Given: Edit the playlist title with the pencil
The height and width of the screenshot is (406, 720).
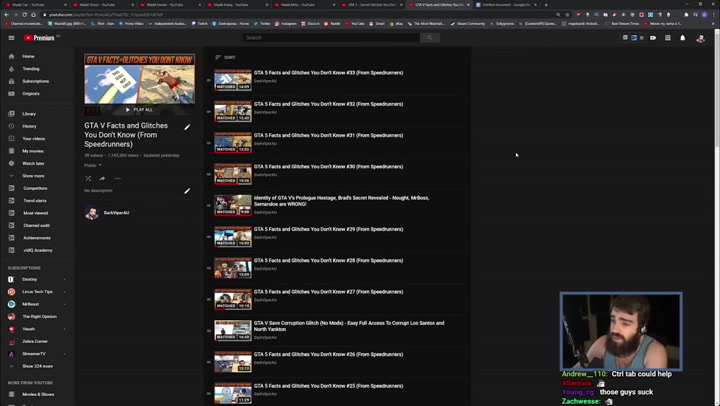Looking at the screenshot, I should 187,127.
